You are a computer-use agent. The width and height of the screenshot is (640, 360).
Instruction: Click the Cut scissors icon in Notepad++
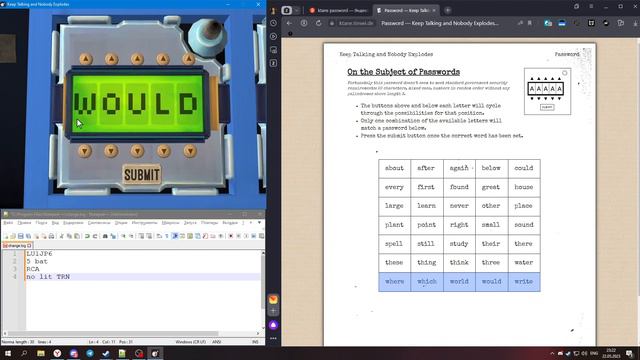pos(62,236)
